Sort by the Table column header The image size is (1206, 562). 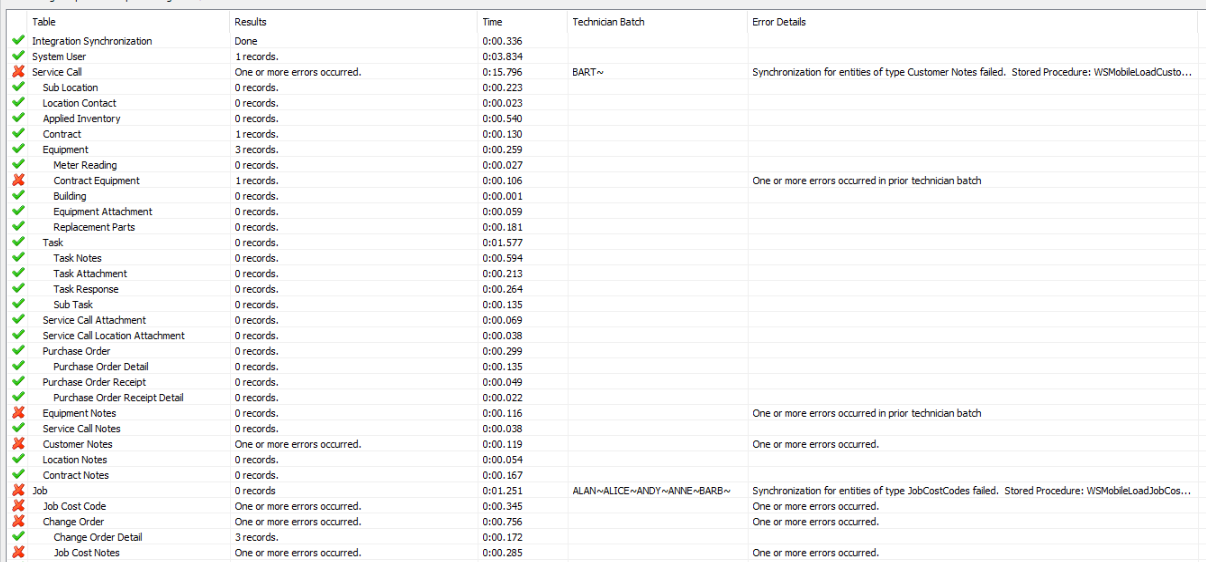(44, 22)
